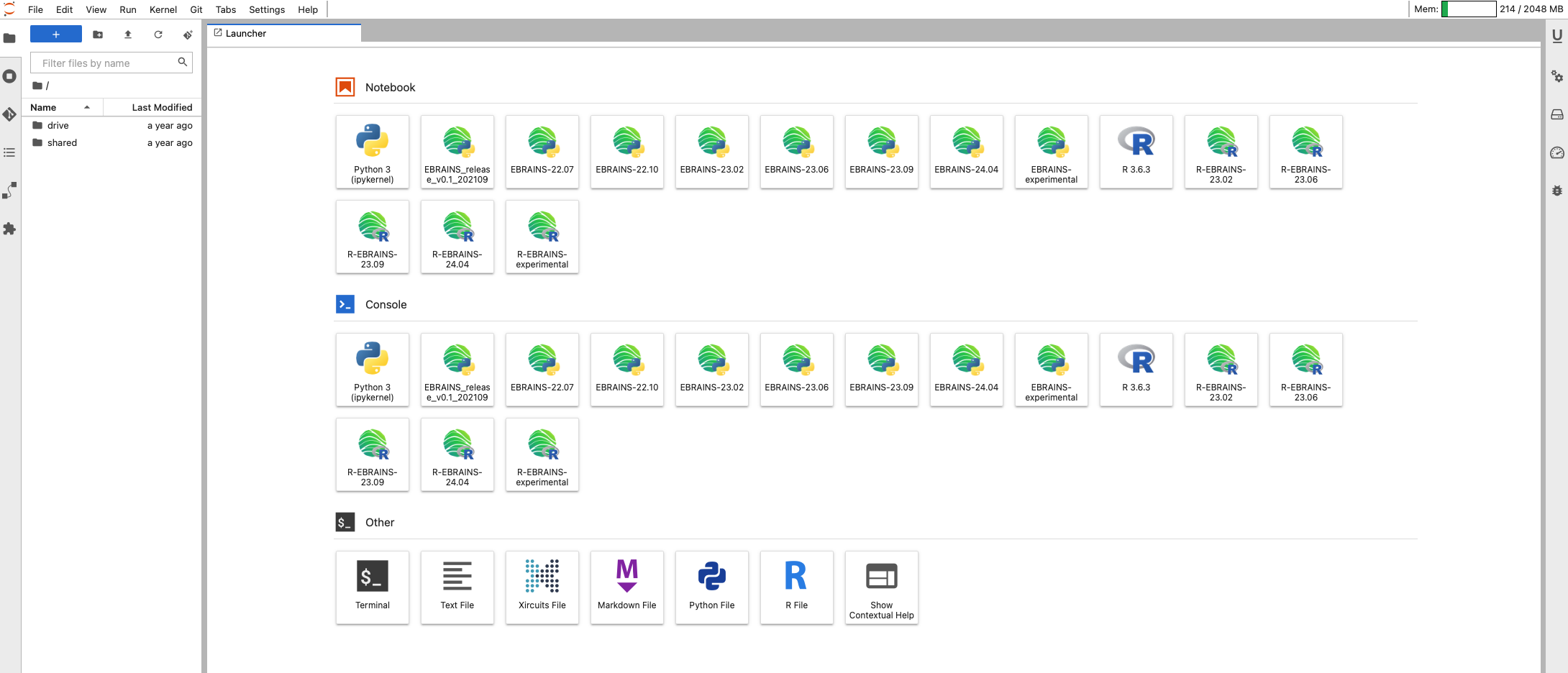Click the memory usage indicator bar

click(1469, 9)
